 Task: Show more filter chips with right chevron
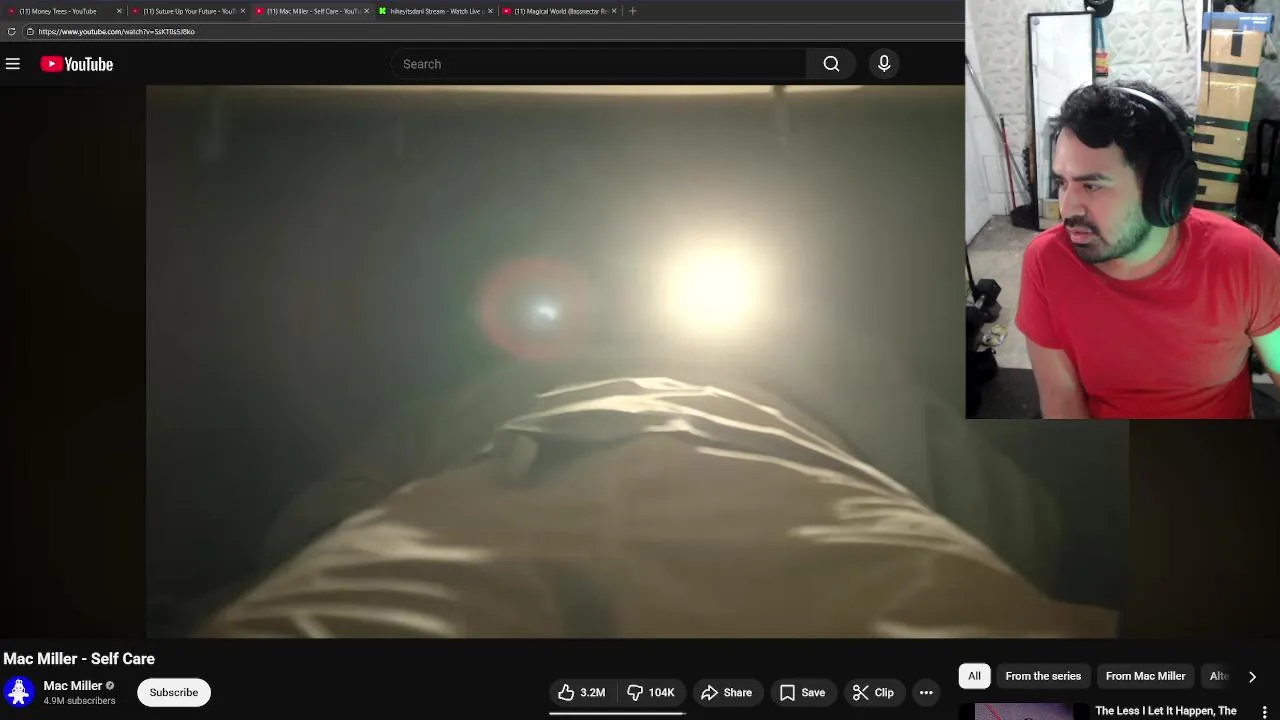pos(1252,676)
